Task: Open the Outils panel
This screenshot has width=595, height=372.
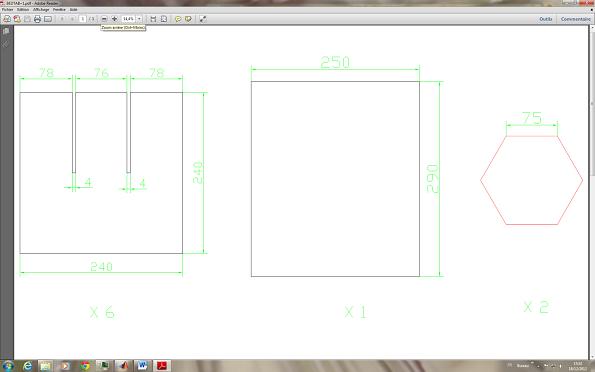Action: click(x=546, y=19)
